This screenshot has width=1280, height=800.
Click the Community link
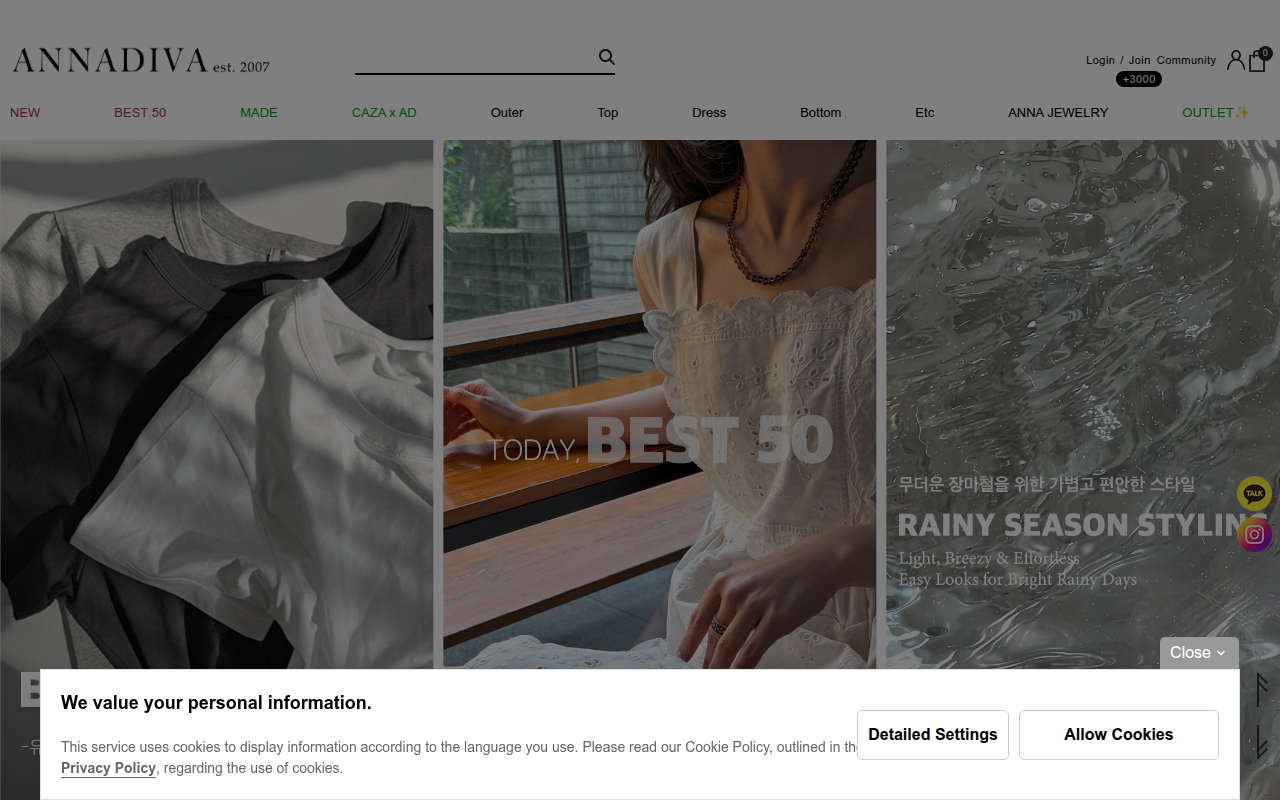tap(1186, 60)
